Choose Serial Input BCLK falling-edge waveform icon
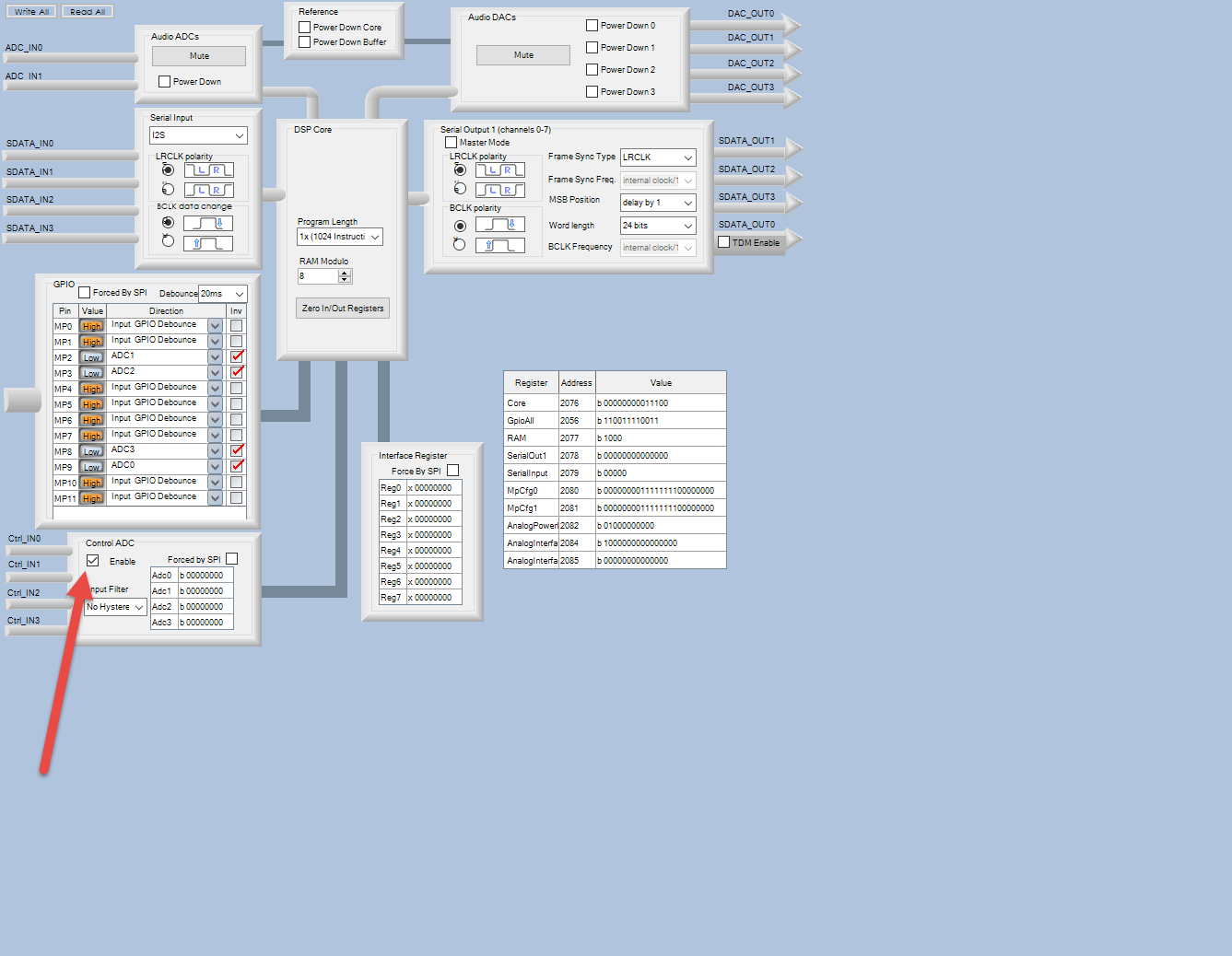Screen dimensions: 1232x956 pos(208,223)
